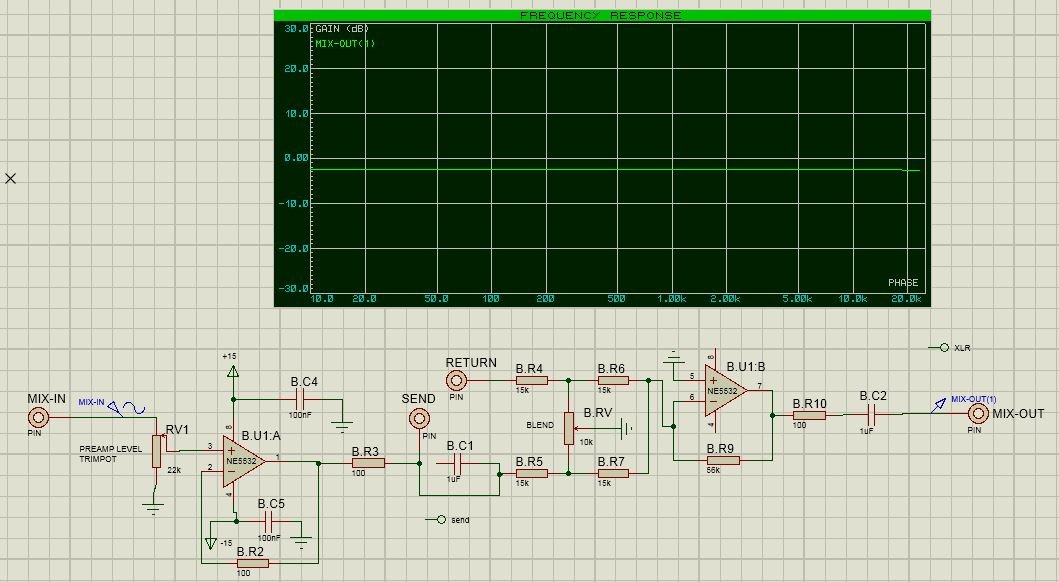Click the SEND pin terminal symbol
The width and height of the screenshot is (1059, 582).
point(419,419)
